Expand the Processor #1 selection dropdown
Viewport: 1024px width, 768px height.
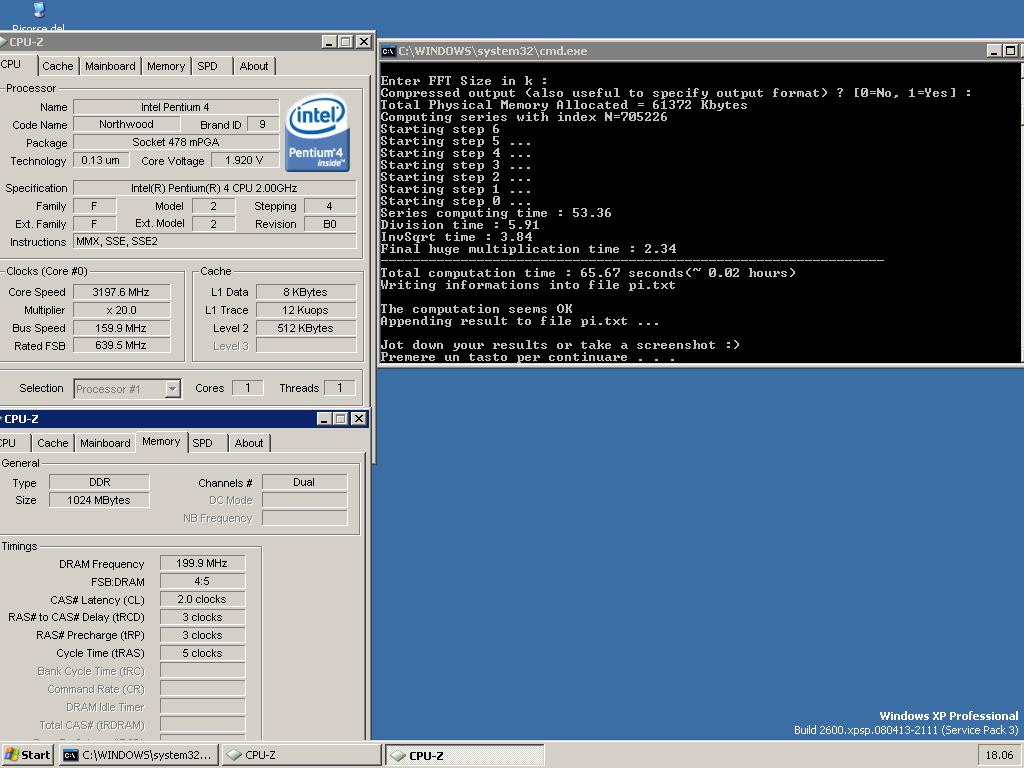click(127, 389)
